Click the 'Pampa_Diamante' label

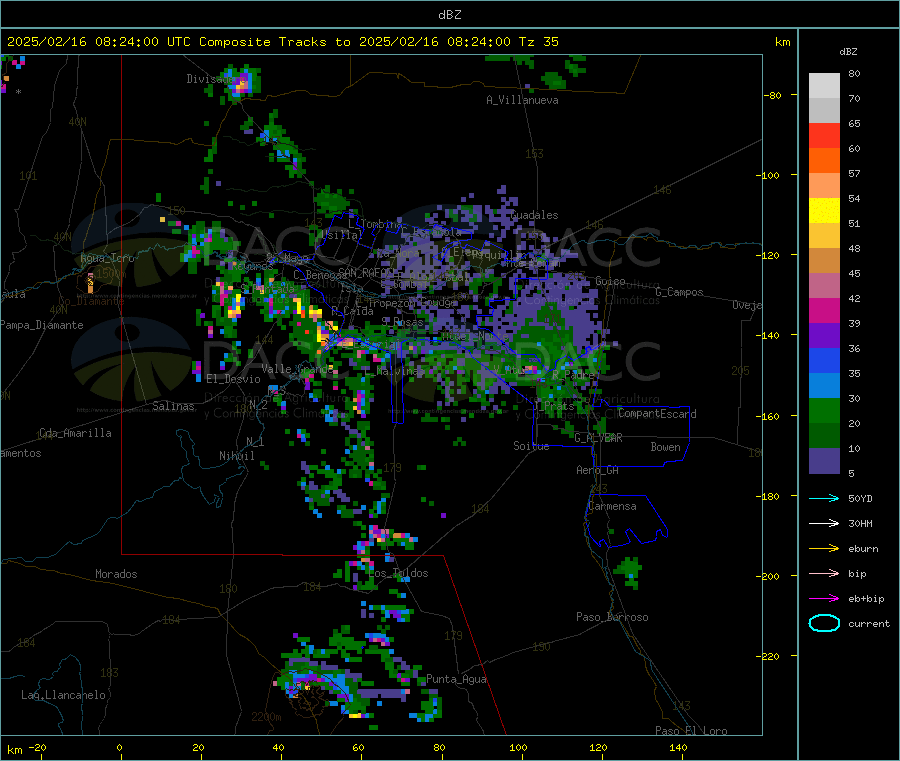(42, 325)
